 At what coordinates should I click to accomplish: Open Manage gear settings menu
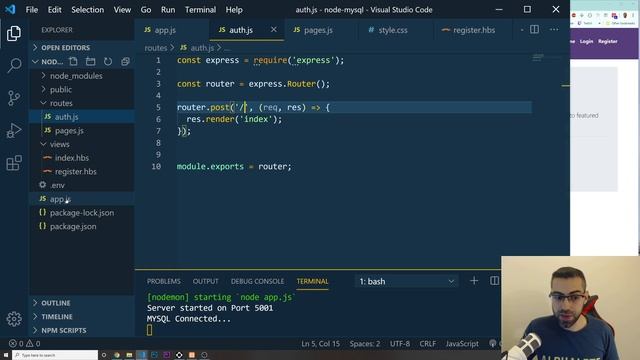tap(14, 319)
